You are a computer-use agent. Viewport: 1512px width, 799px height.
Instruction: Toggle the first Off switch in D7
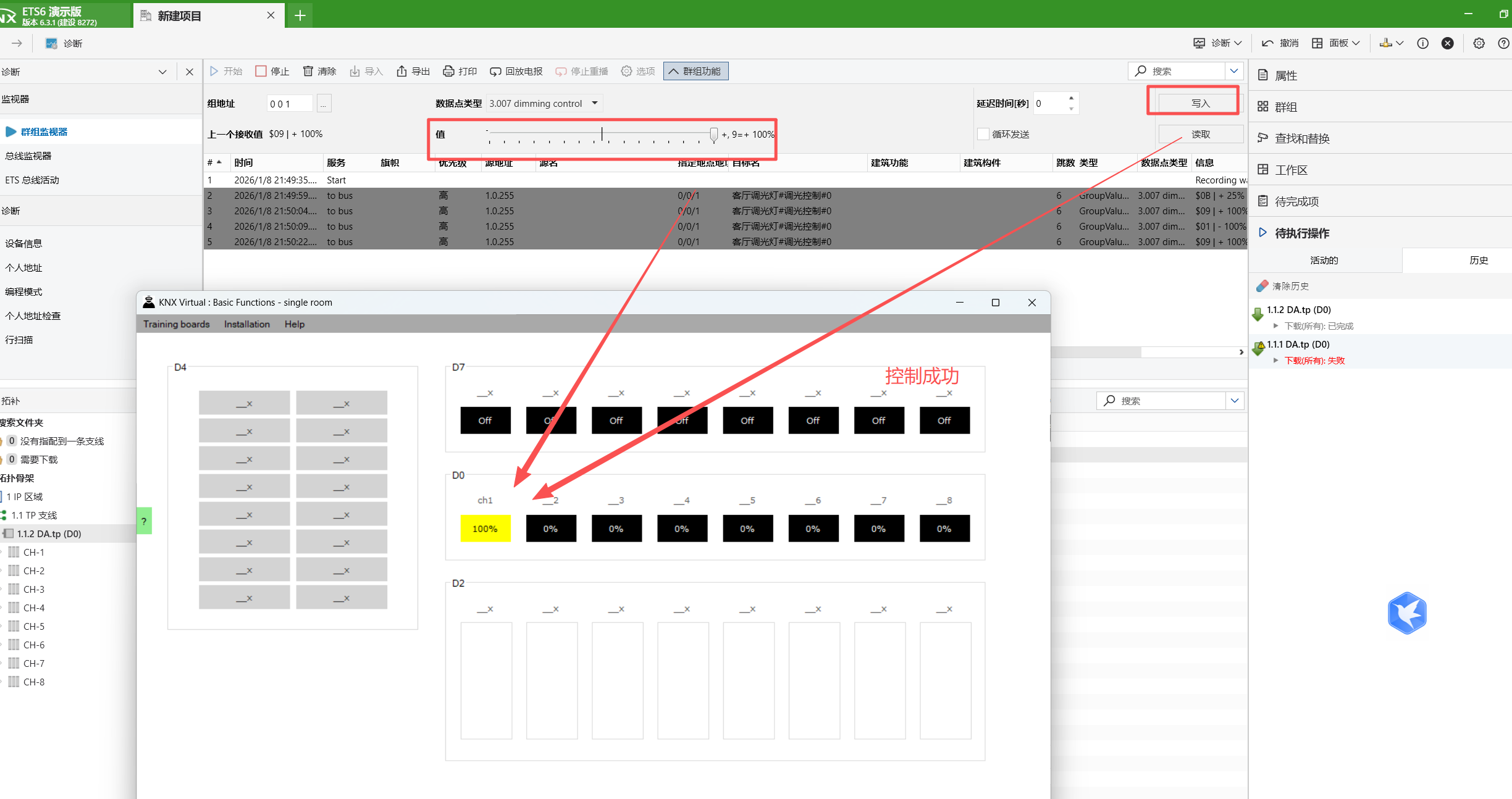tap(485, 420)
